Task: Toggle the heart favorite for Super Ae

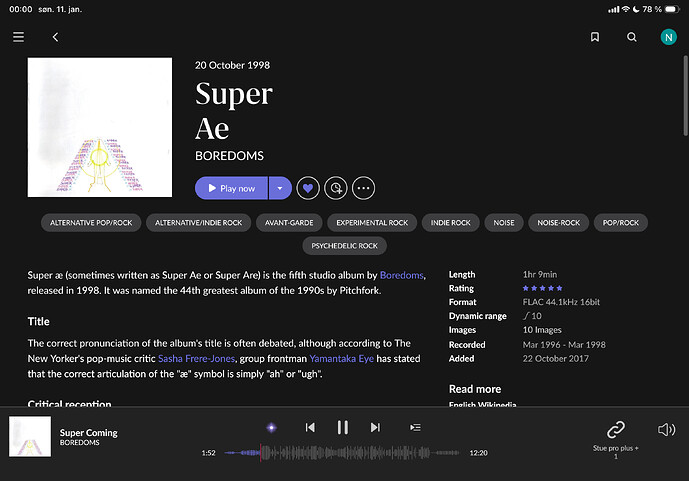Action: (x=308, y=188)
